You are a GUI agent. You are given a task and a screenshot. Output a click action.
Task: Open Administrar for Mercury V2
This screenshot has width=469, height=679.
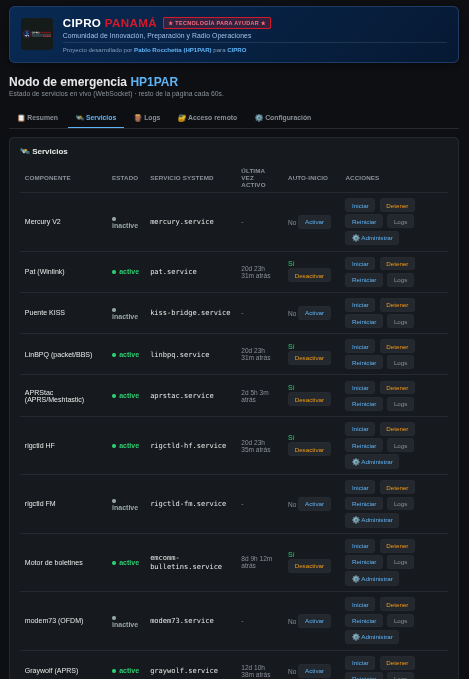point(372,238)
